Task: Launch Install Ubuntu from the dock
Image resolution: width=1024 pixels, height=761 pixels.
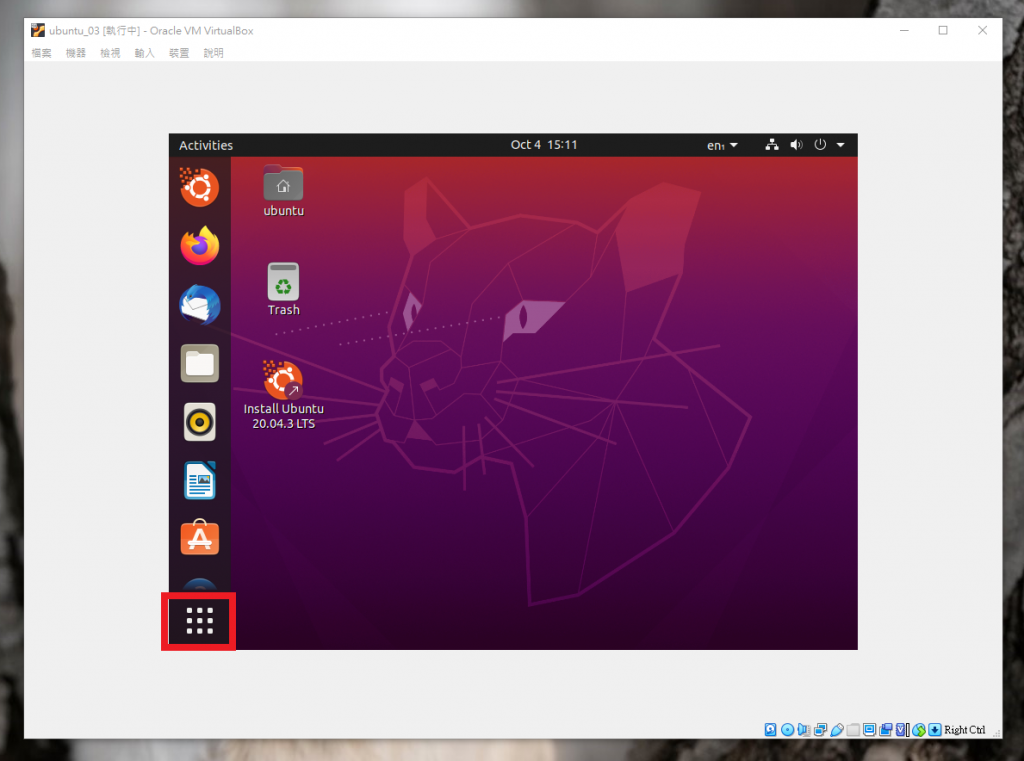Action: pyautogui.click(x=199, y=187)
